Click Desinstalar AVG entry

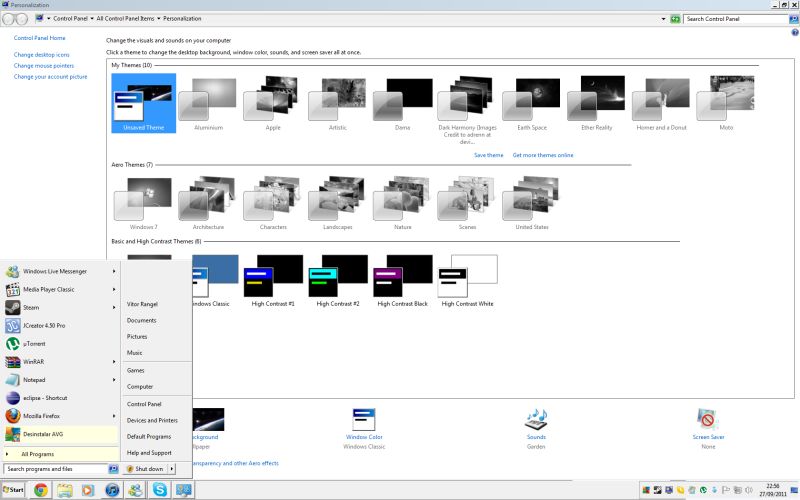[x=60, y=434]
